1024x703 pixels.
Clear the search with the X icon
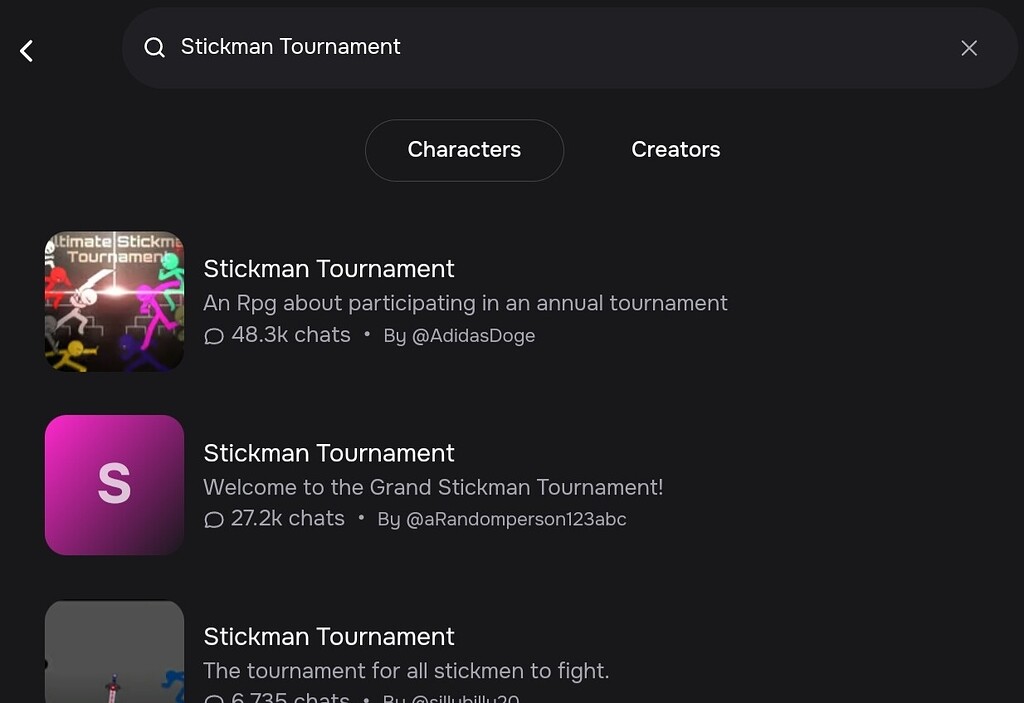click(968, 48)
